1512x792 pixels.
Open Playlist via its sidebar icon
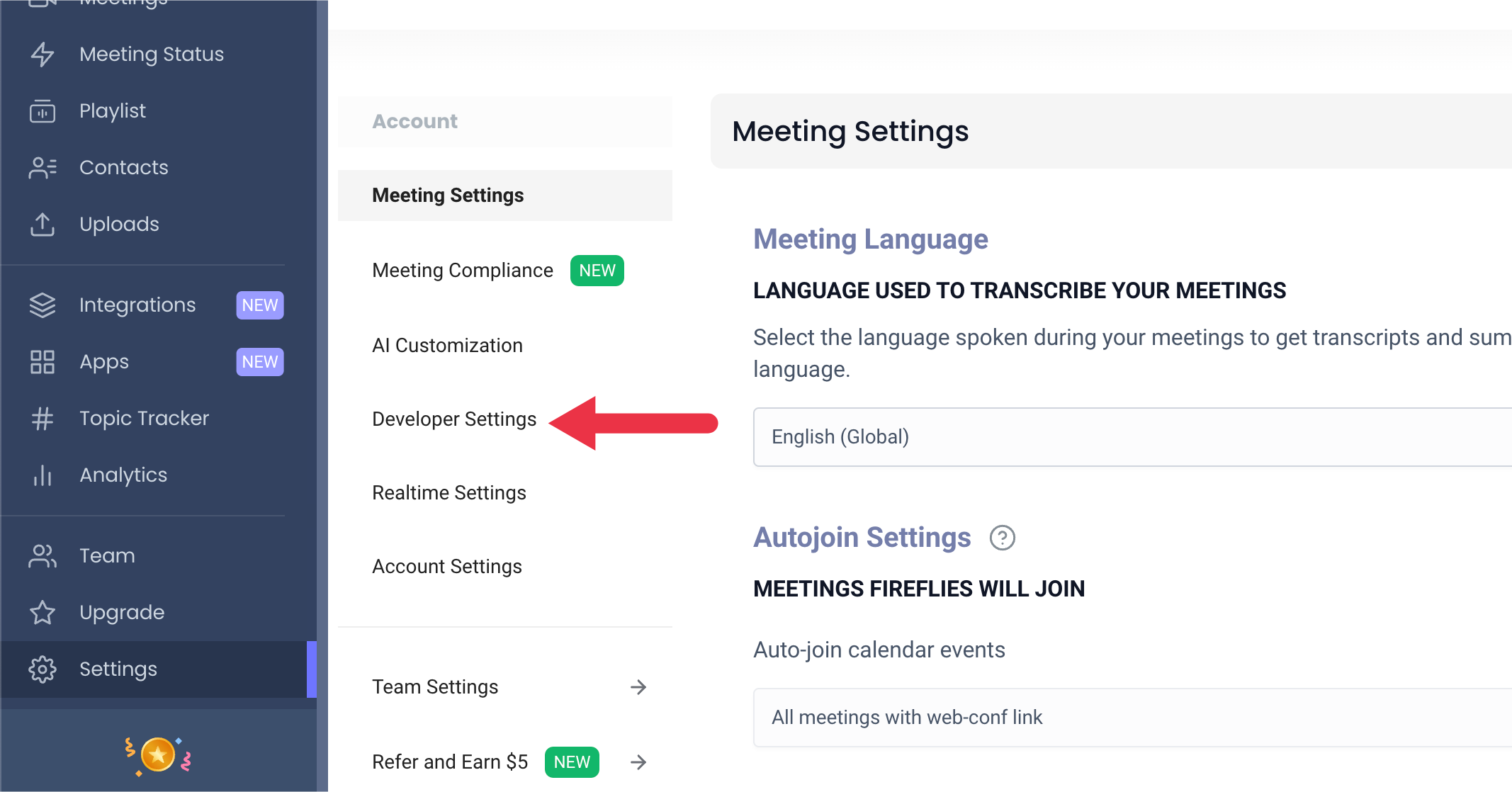point(43,111)
